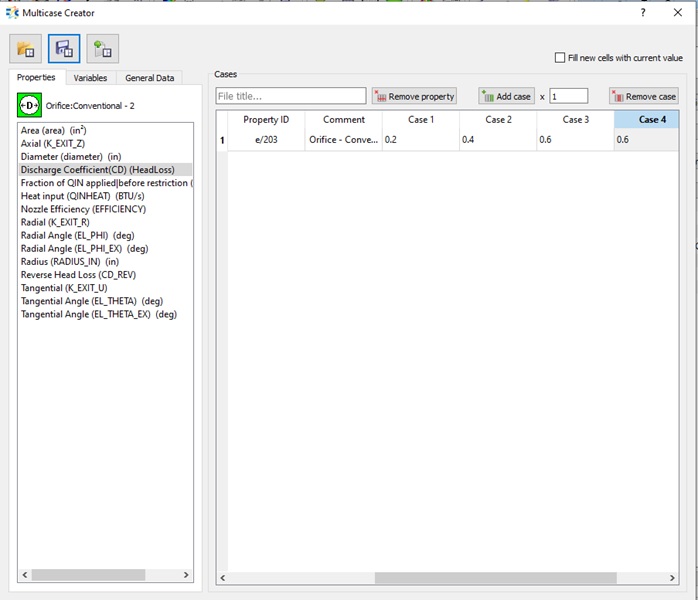The image size is (698, 600).
Task: Click the File title input field
Action: coord(291,96)
